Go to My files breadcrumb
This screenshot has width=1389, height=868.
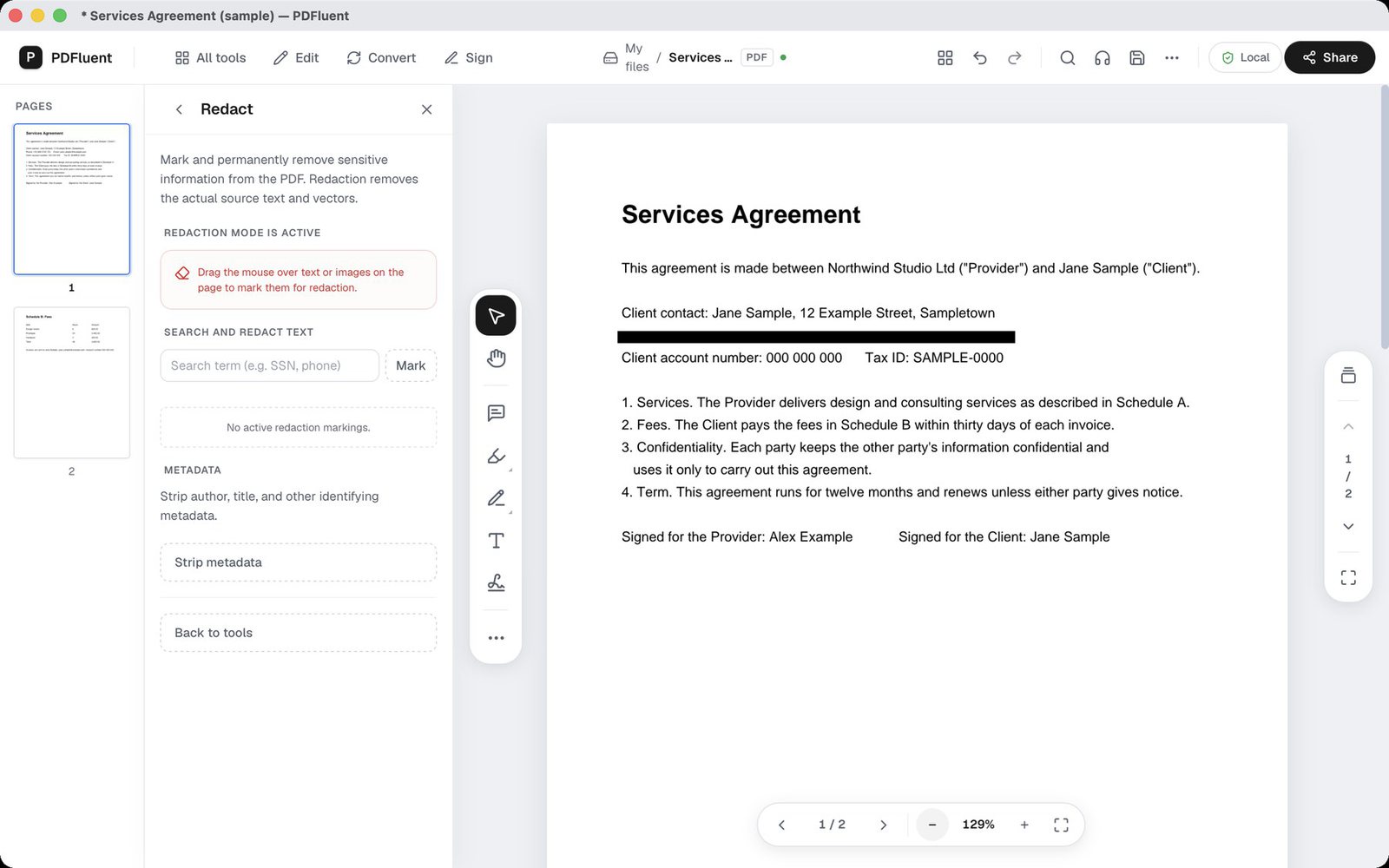[626, 57]
